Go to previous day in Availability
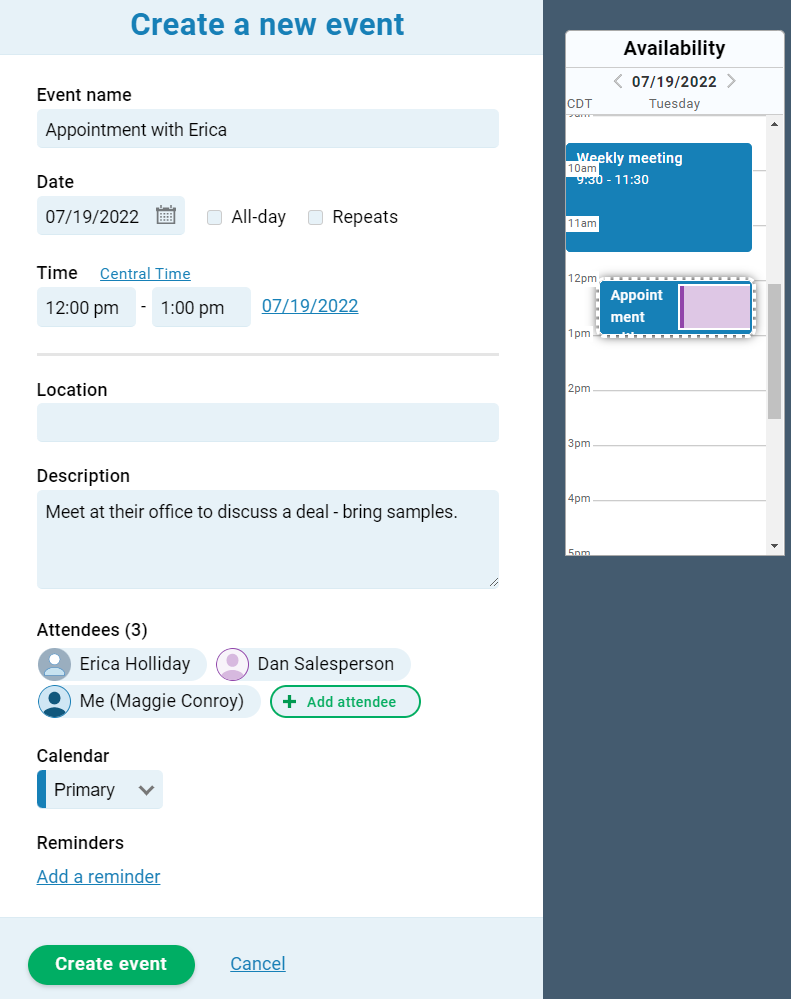The width and height of the screenshot is (791, 999). point(617,81)
